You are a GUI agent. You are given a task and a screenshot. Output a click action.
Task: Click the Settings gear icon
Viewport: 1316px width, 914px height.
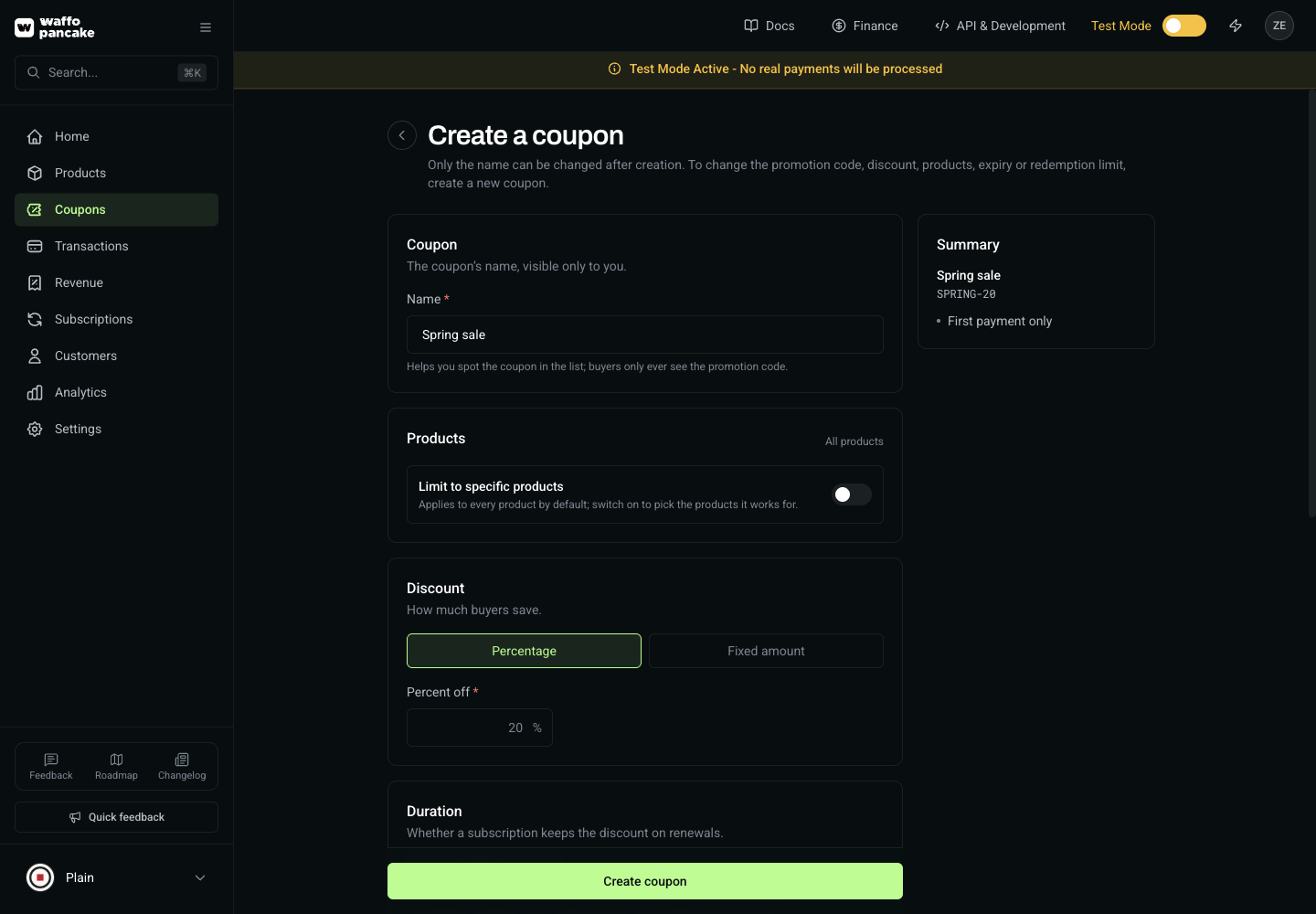coord(35,429)
